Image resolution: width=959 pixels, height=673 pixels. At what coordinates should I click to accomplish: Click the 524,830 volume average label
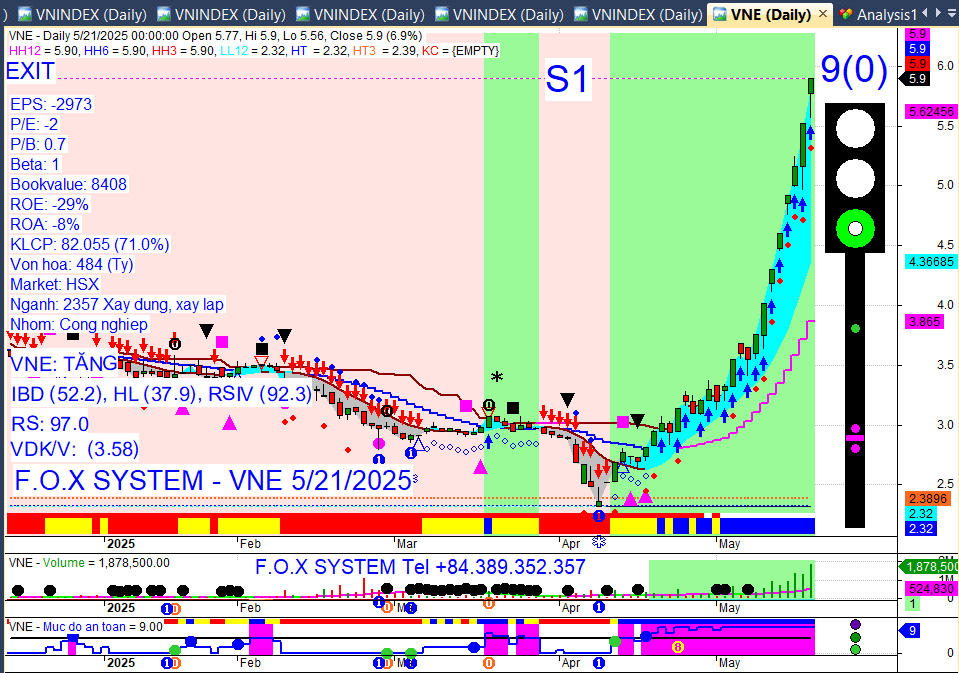931,589
